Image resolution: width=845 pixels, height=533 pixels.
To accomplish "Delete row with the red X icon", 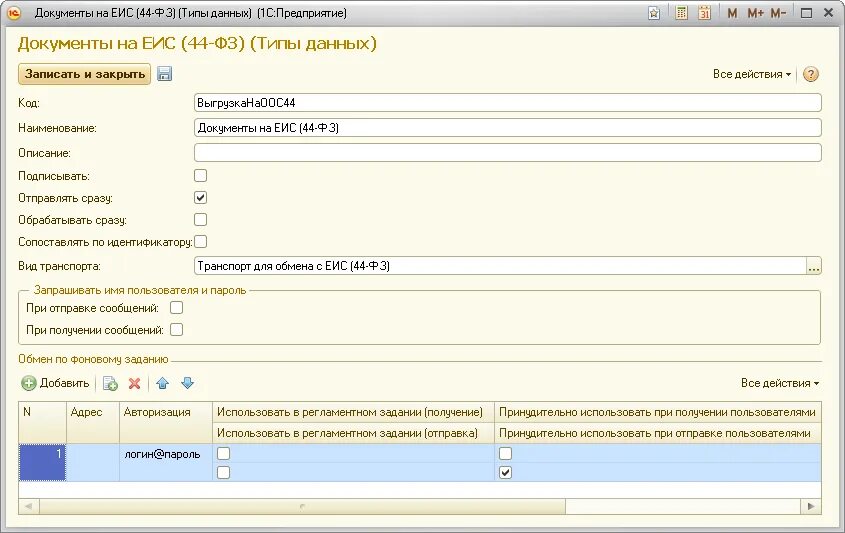I will (x=135, y=383).
